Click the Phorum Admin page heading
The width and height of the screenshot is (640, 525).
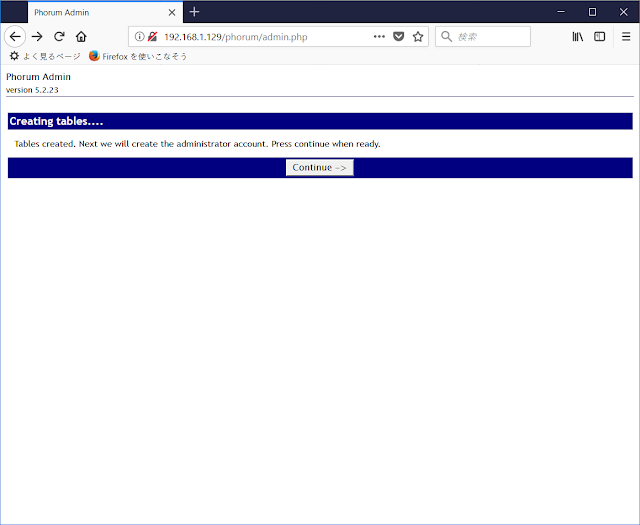[38, 77]
